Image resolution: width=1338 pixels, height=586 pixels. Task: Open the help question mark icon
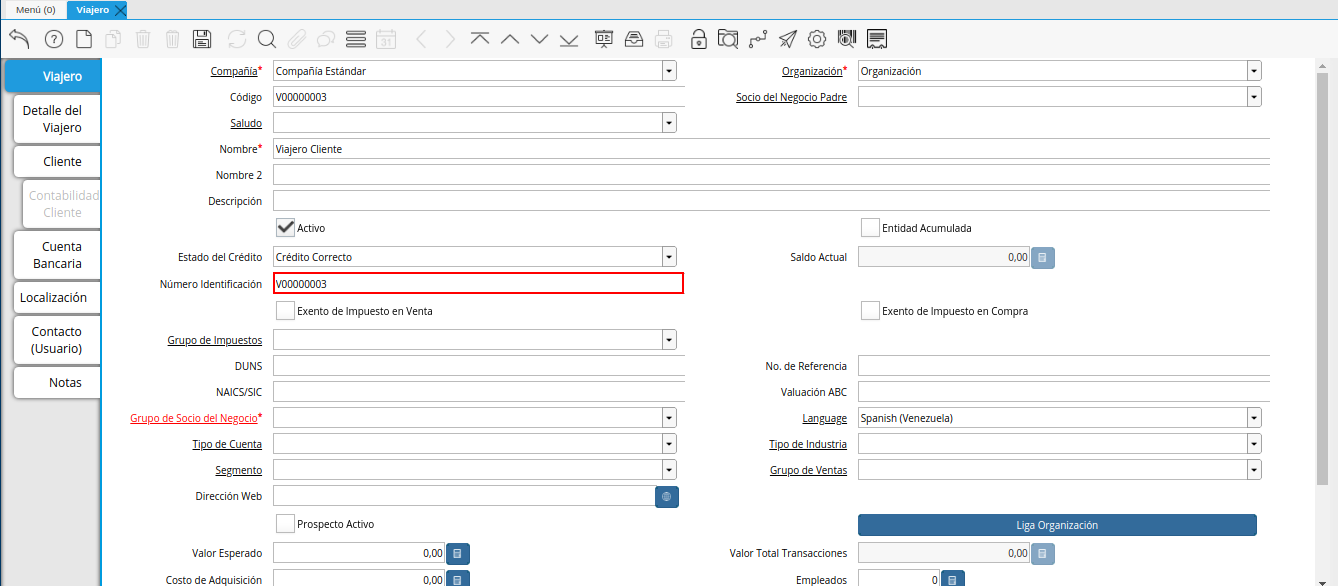coord(53,39)
